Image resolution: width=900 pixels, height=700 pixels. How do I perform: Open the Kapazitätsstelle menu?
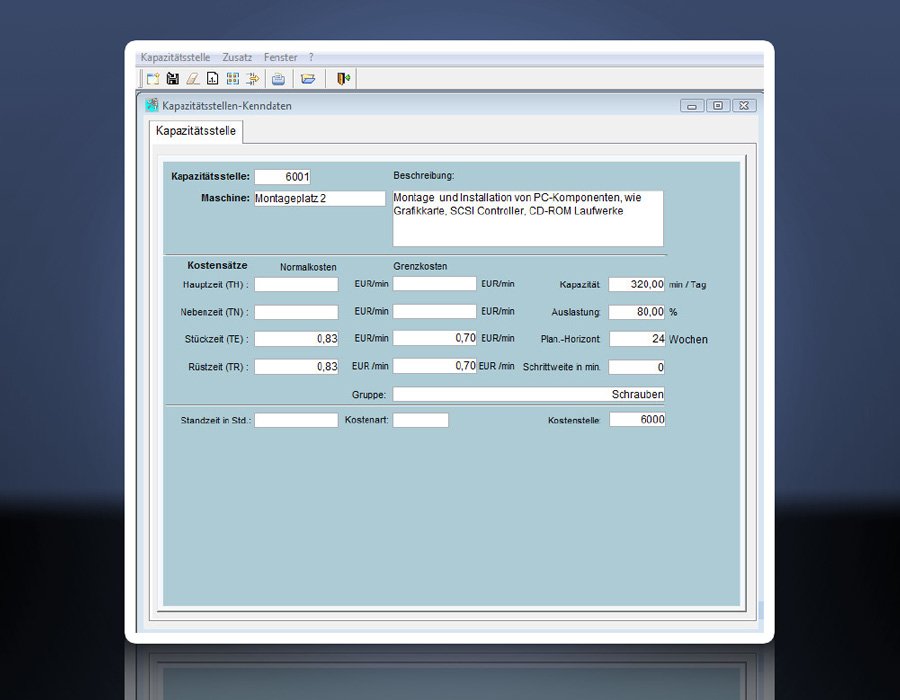pyautogui.click(x=175, y=57)
